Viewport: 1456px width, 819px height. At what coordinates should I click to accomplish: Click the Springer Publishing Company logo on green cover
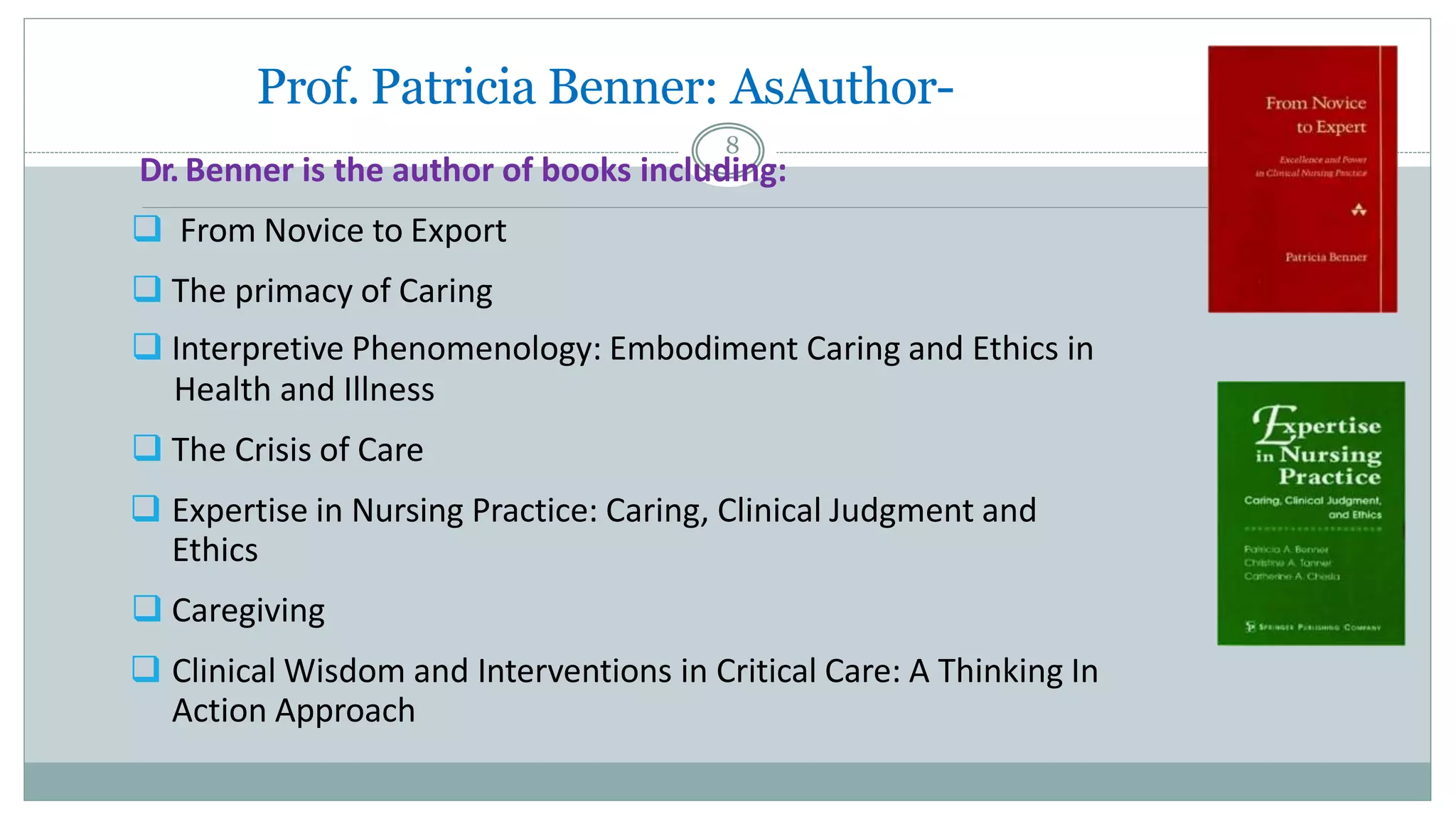[1312, 627]
